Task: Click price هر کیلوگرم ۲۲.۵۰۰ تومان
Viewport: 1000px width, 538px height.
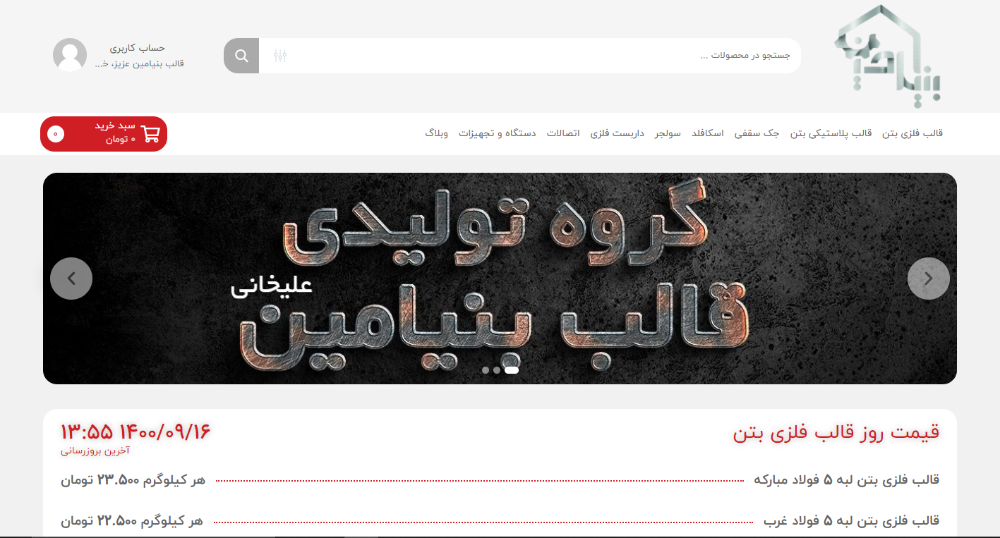Action: click(x=132, y=521)
